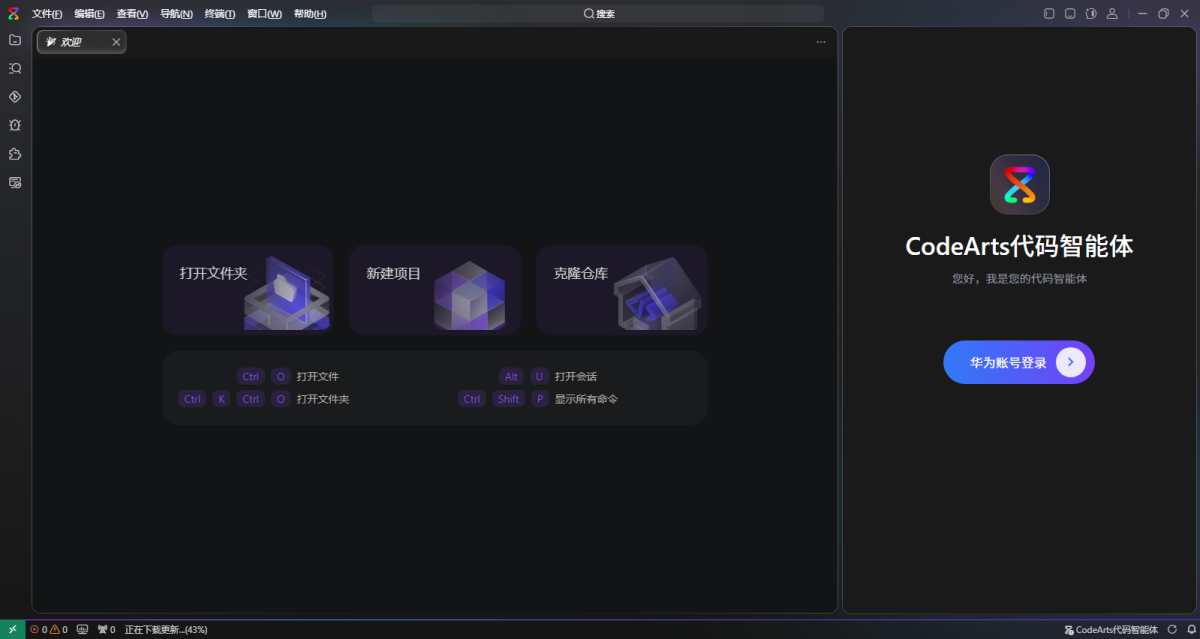
Task: Open the editor more actions ellipsis
Action: click(x=821, y=42)
